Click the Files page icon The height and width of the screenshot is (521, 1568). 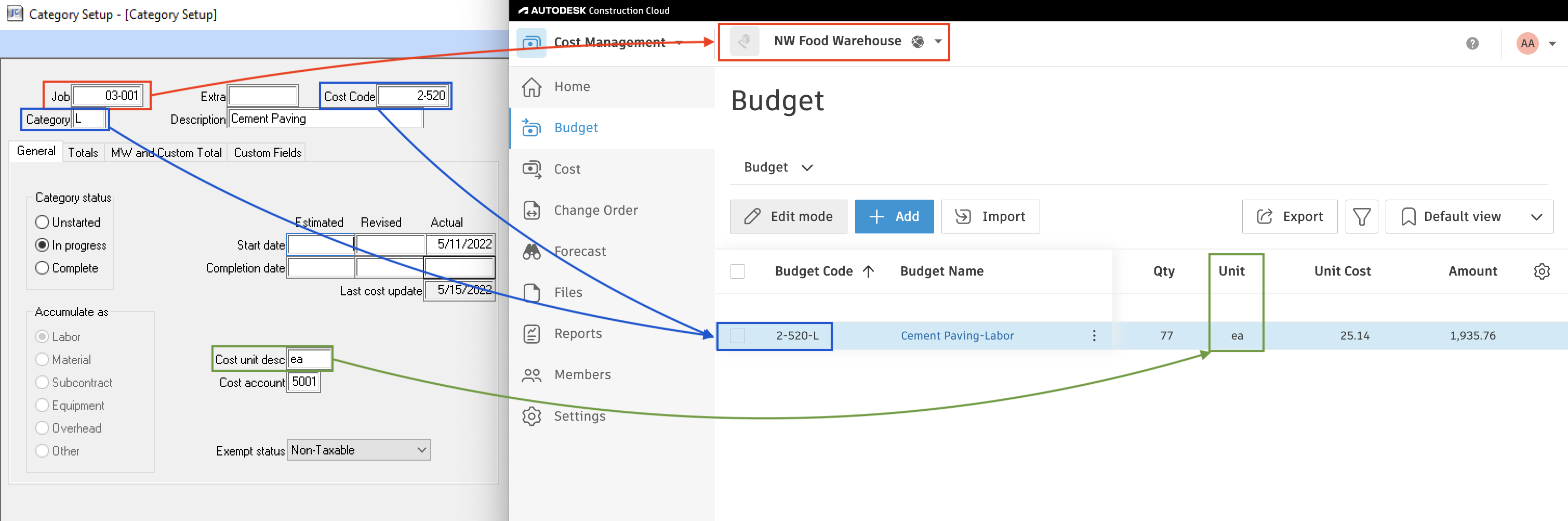click(x=531, y=293)
